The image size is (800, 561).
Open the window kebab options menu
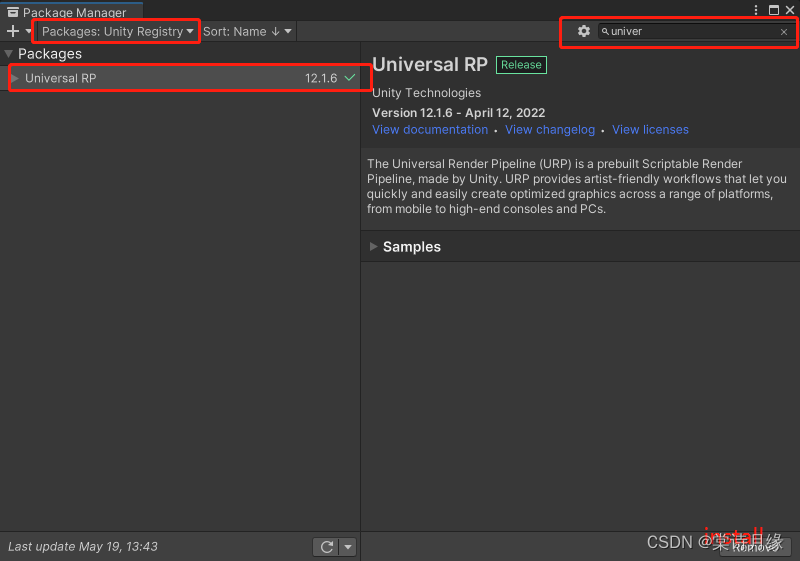pos(756,10)
